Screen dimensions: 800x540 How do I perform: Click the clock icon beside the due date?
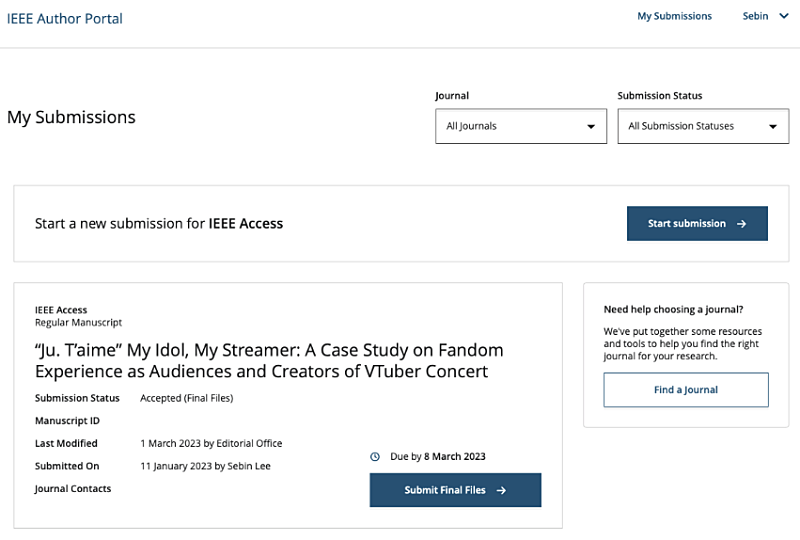[375, 457]
